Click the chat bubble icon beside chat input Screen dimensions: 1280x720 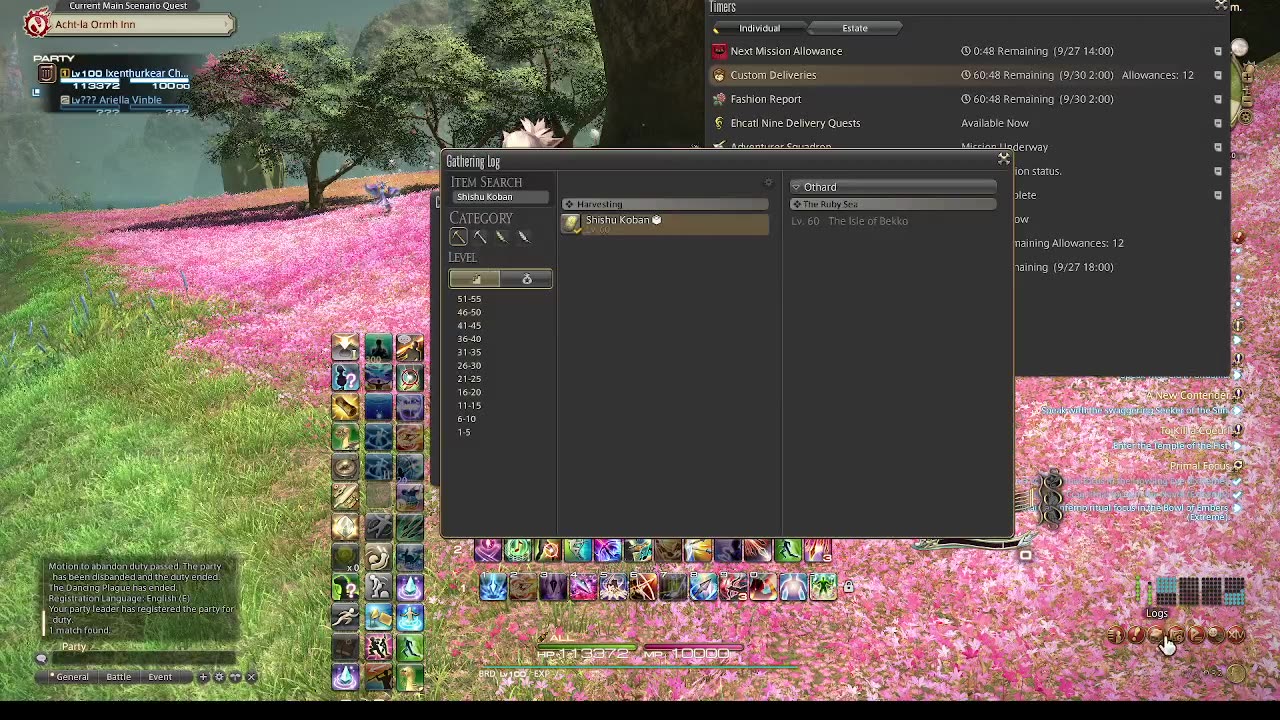[41, 659]
